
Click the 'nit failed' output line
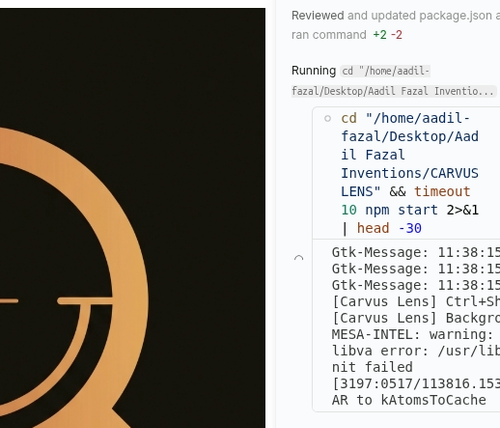tap(372, 367)
